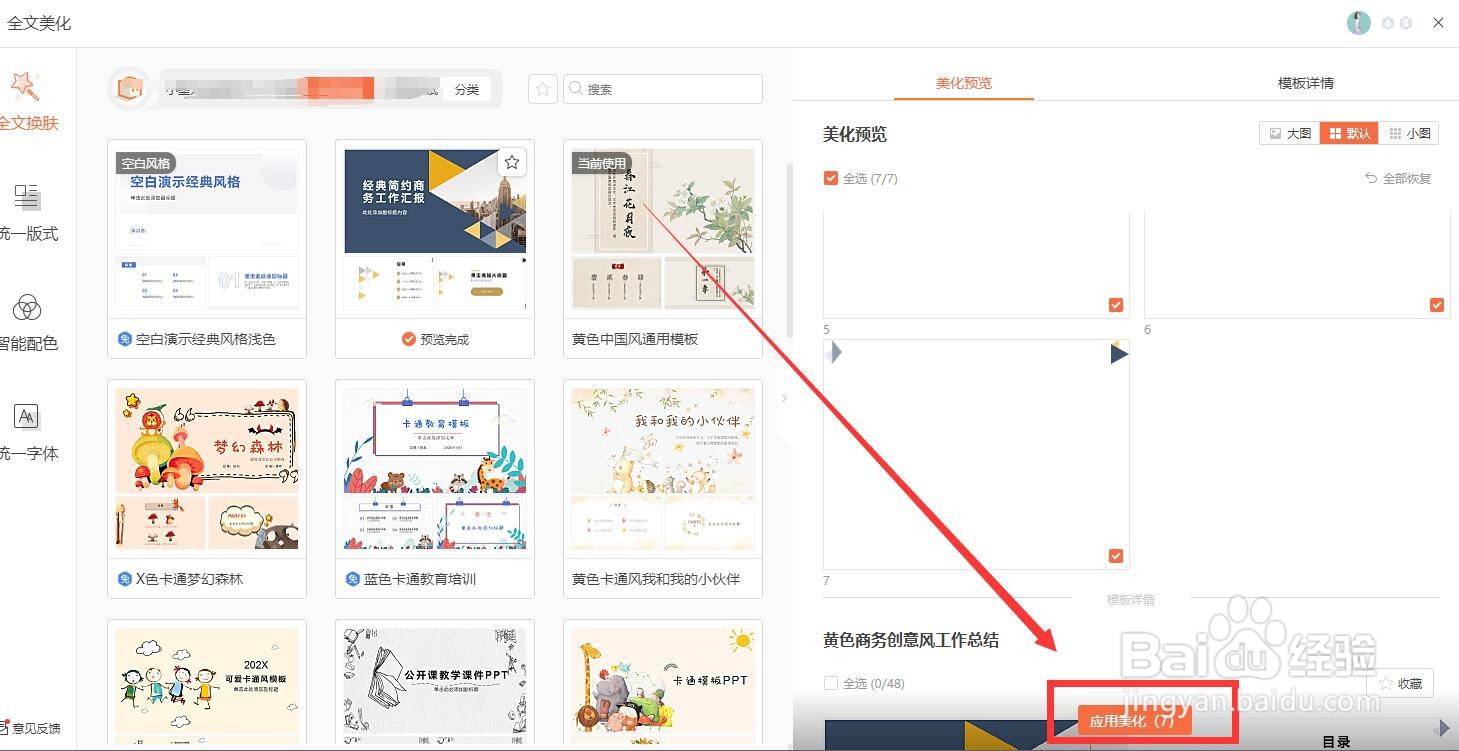Click the 免 badge on 空白演示经典风格浅色
This screenshot has height=751, width=1459.
125,339
